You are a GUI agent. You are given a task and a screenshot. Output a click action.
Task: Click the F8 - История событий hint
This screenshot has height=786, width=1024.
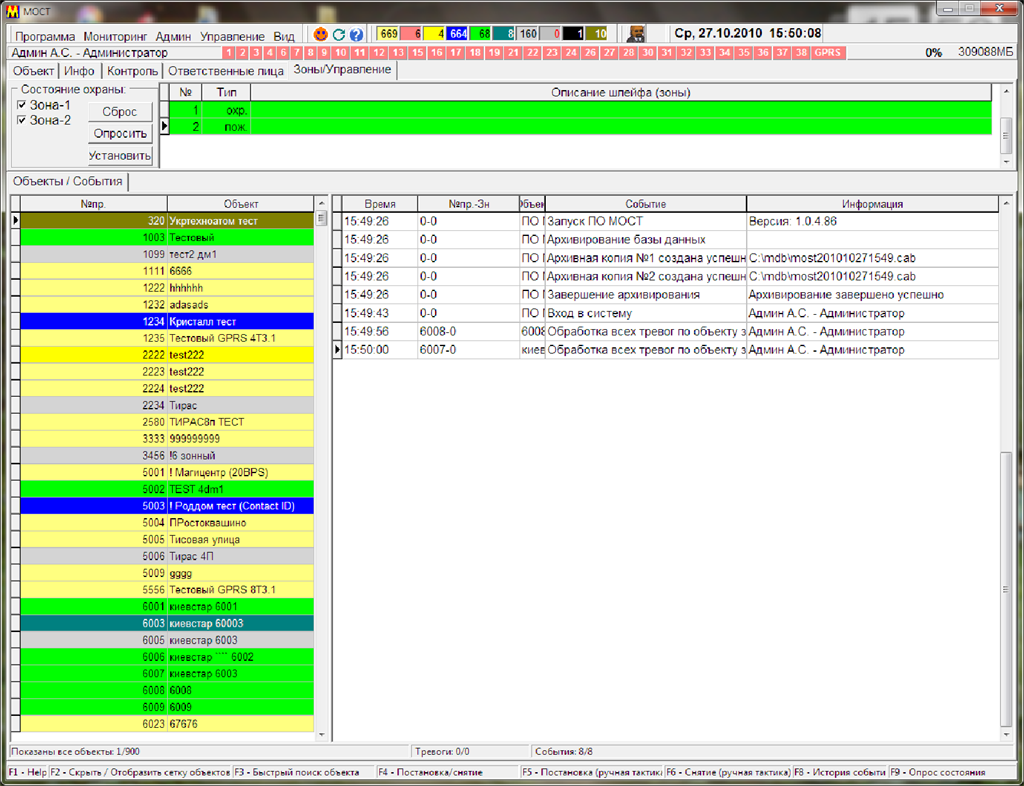pyautogui.click(x=840, y=772)
